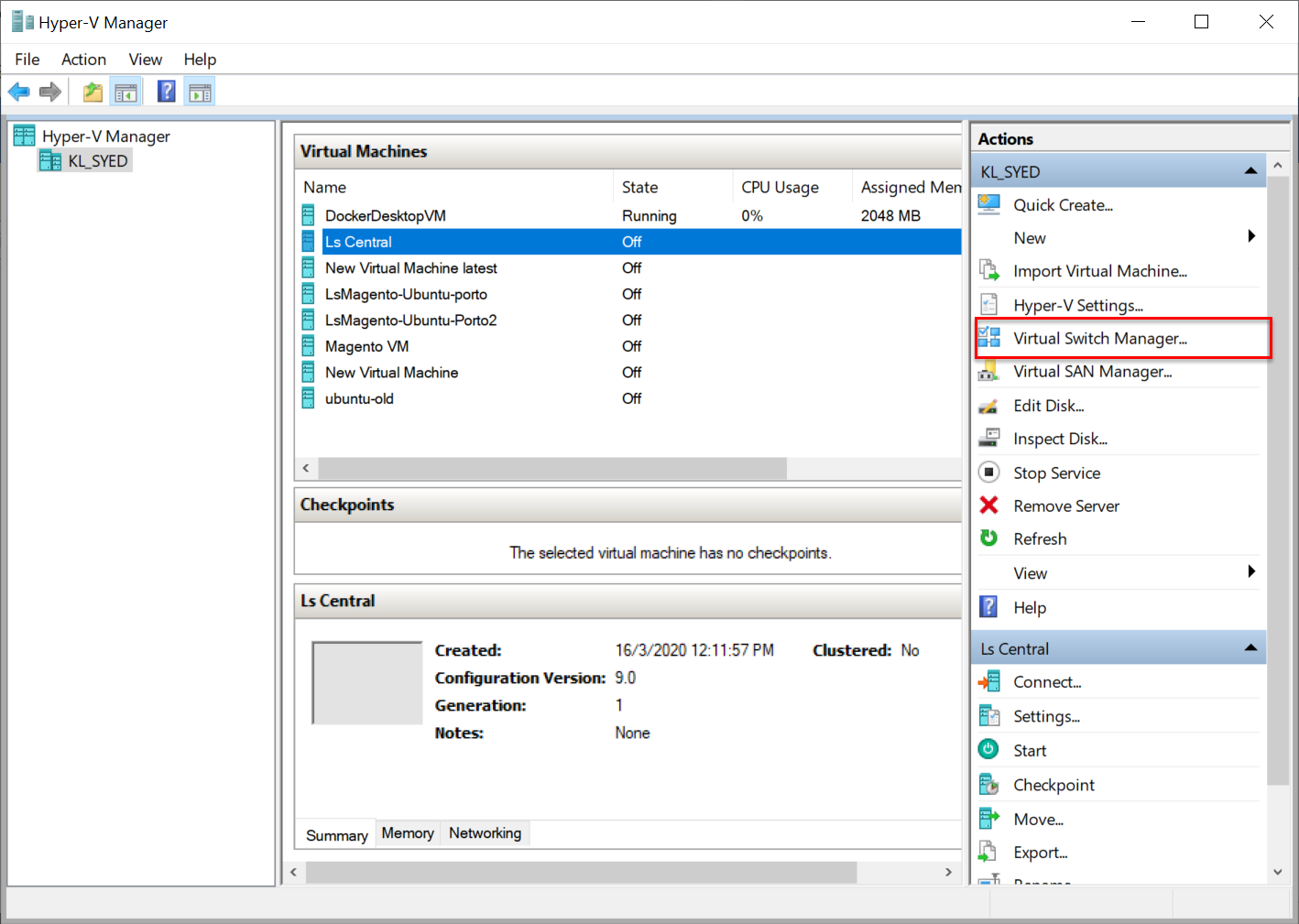Click the Start power icon
The height and width of the screenshot is (924, 1299).
989,750
